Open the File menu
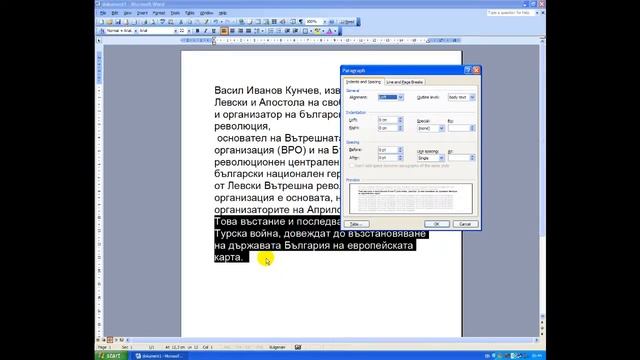This screenshot has width=640, height=360. (103, 13)
